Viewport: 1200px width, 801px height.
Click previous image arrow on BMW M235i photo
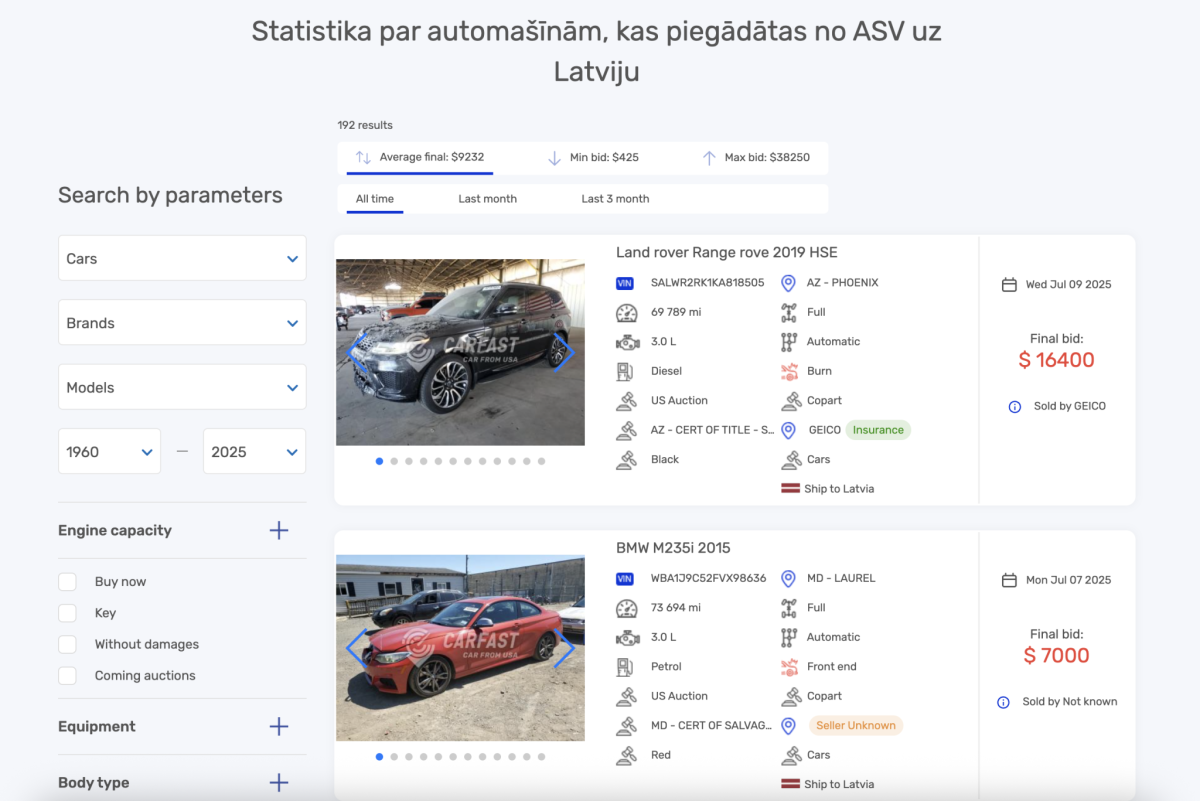pyautogui.click(x=356, y=648)
